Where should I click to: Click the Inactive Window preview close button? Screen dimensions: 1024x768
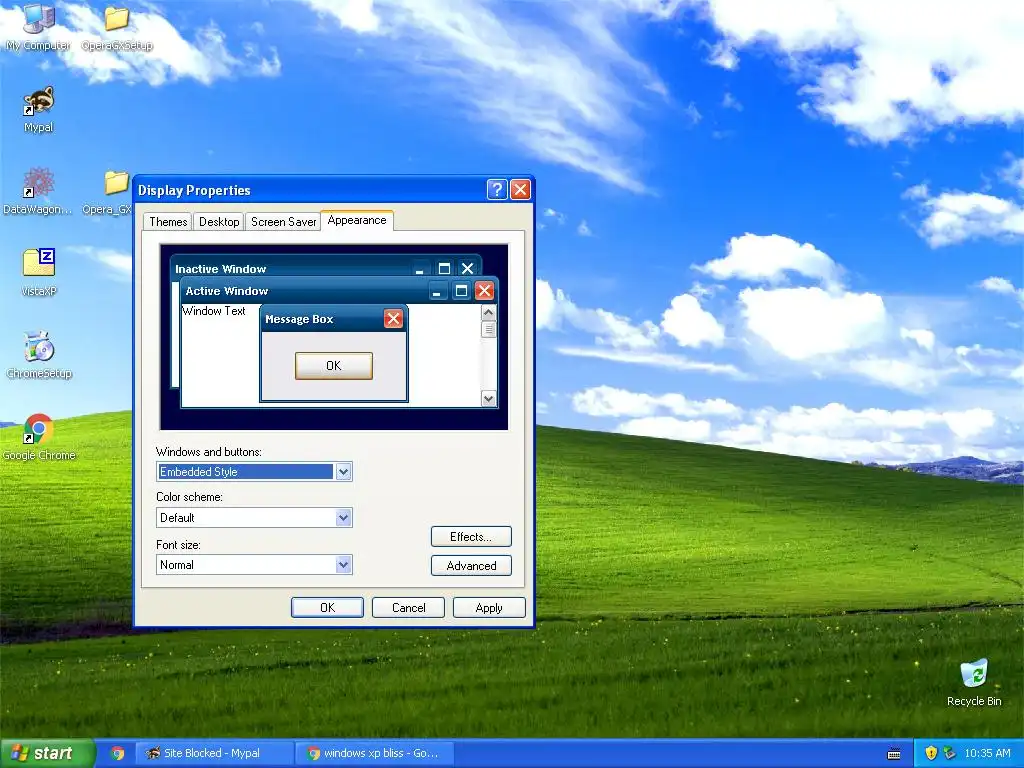[468, 268]
